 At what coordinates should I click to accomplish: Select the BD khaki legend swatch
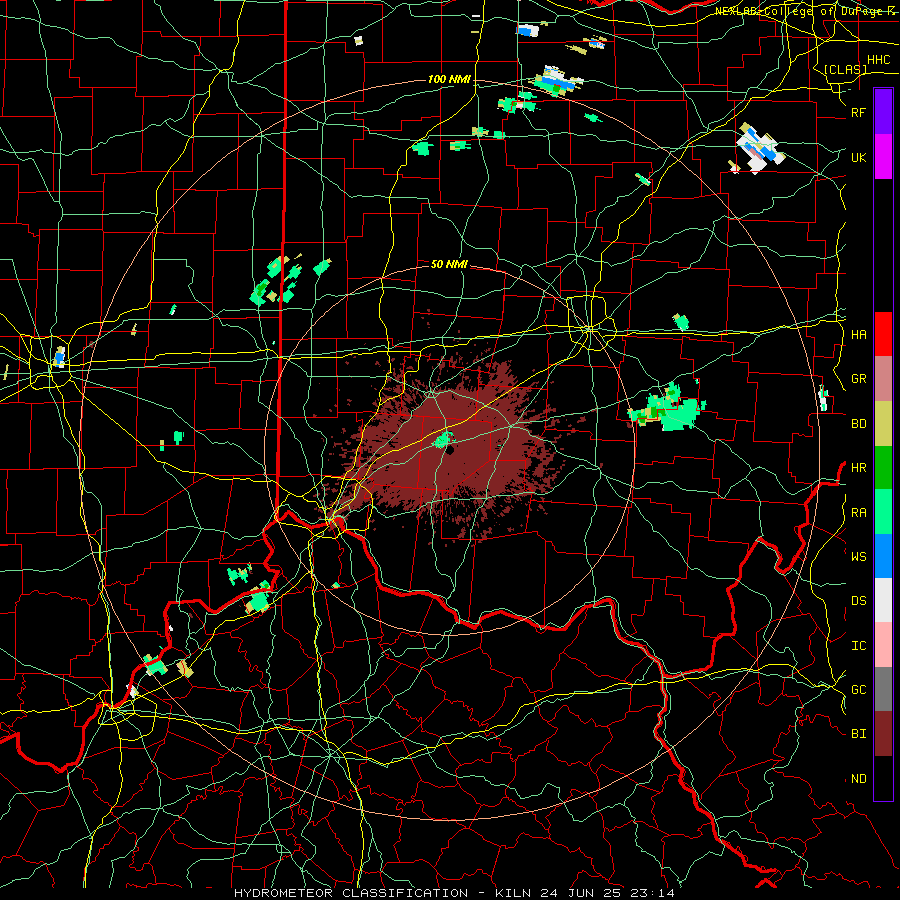click(883, 424)
